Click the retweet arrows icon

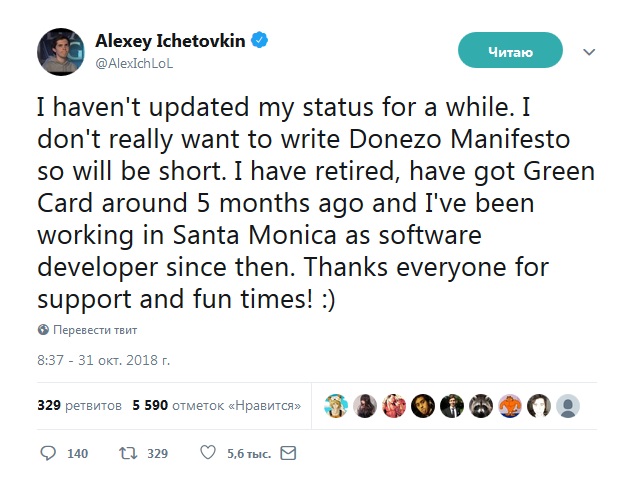click(x=128, y=453)
